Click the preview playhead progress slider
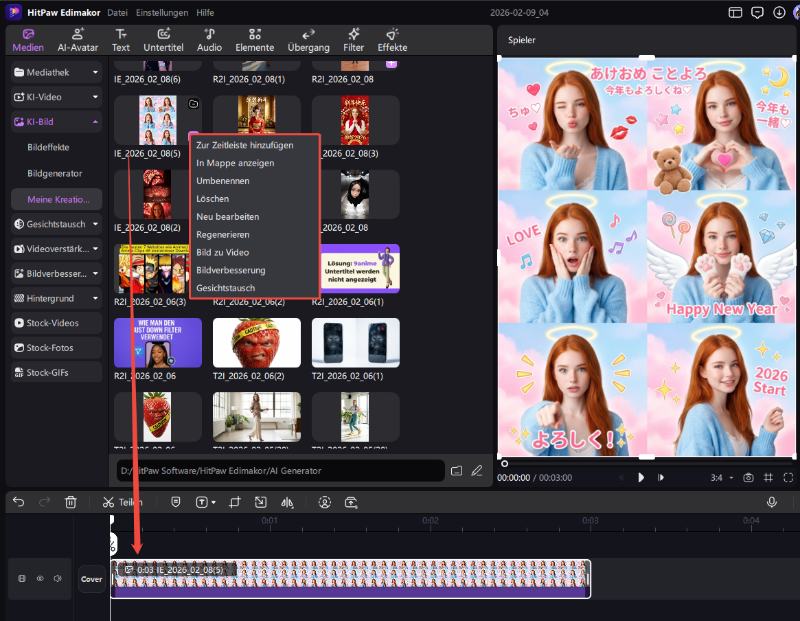The image size is (800, 621). [x=504, y=463]
